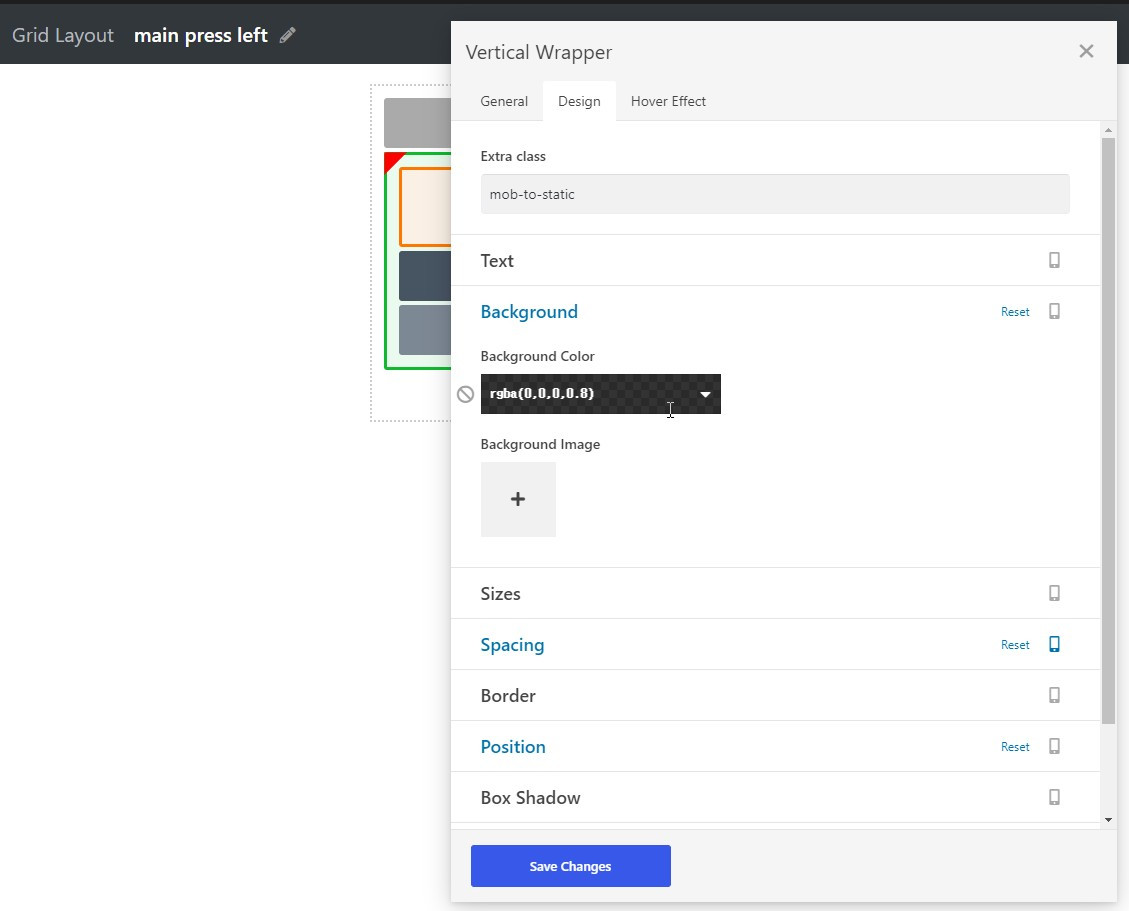This screenshot has height=911, width=1129.
Task: Clear the background color value
Action: [465, 394]
